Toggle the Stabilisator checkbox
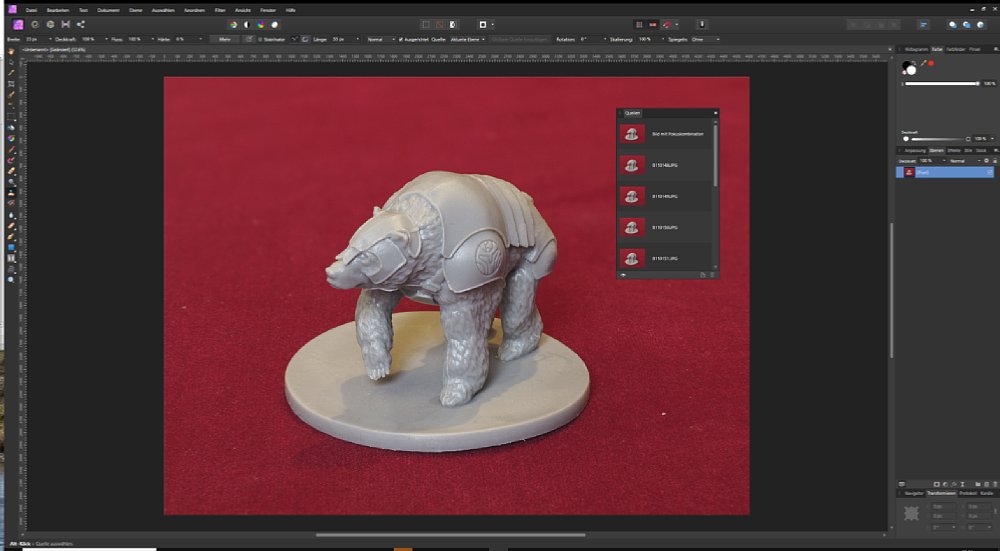Screen dimensions: 1000x551 pyautogui.click(x=261, y=39)
